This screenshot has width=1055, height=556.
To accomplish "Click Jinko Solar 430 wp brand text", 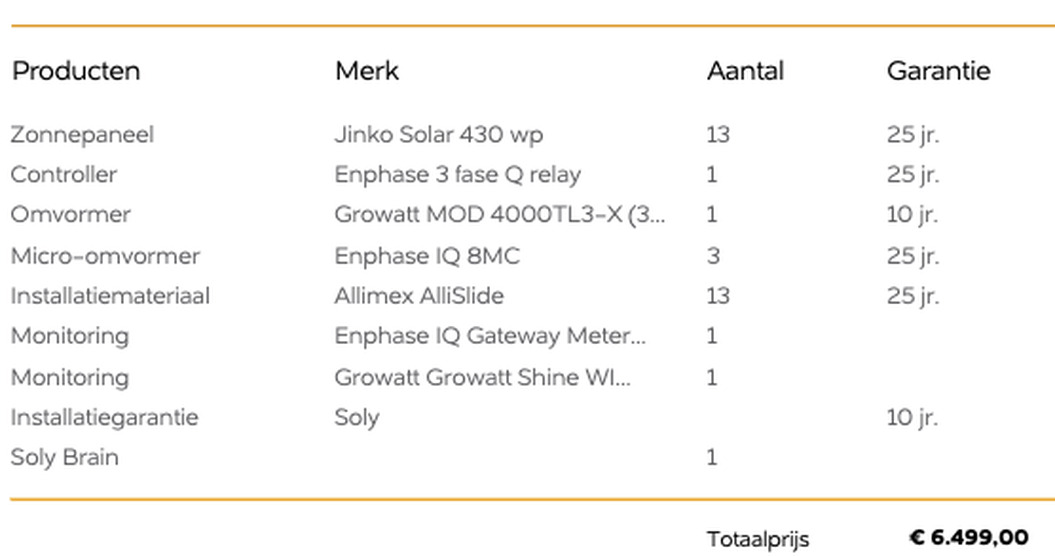I will [x=439, y=134].
